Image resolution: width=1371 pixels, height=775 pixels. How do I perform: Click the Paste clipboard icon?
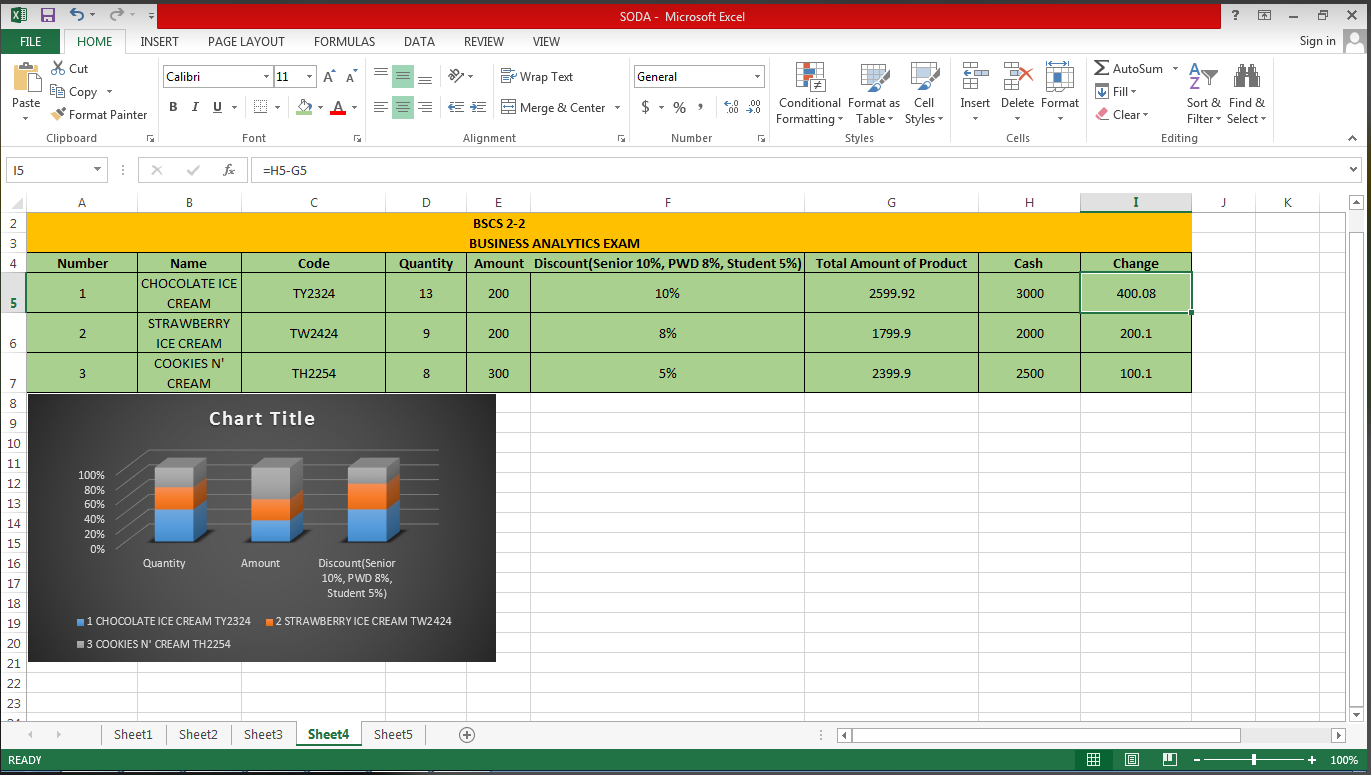[x=26, y=78]
